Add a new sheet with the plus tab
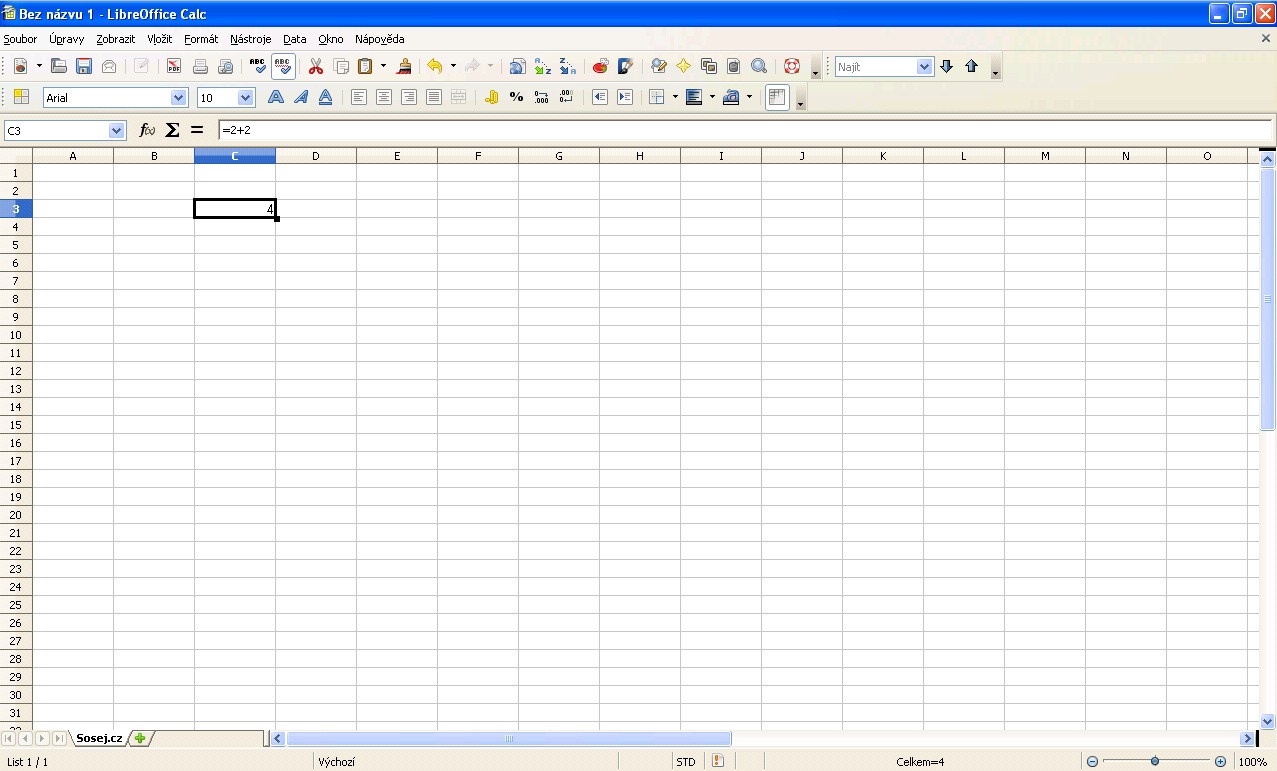 (141, 738)
